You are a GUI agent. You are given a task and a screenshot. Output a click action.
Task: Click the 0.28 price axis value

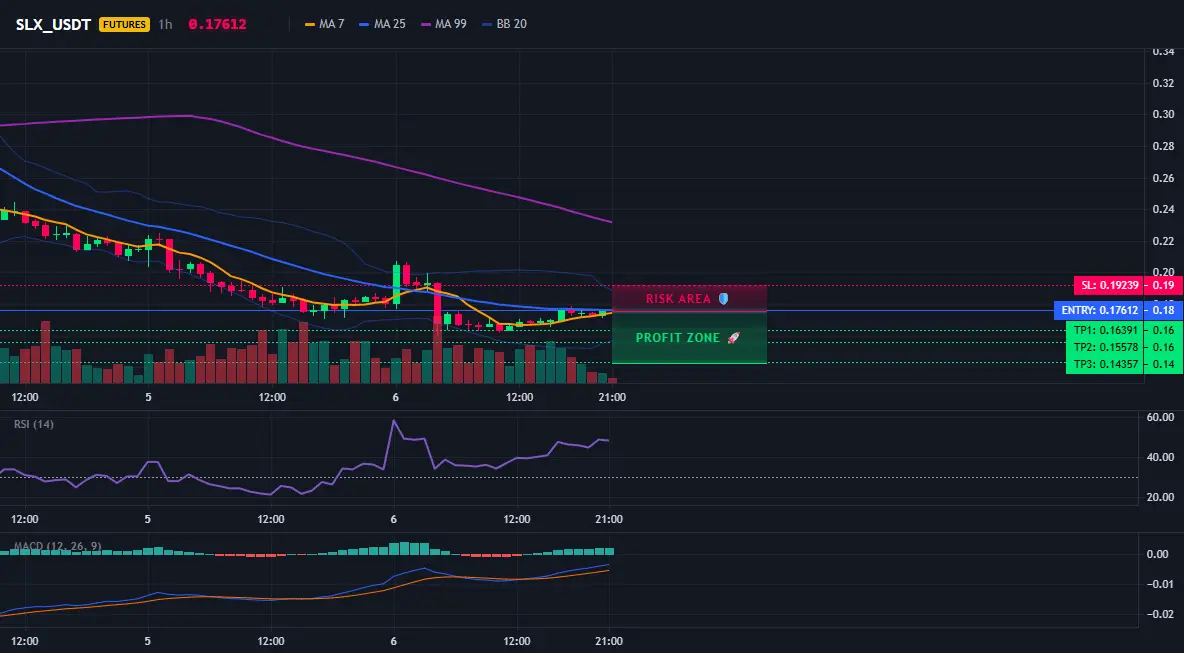tap(1164, 146)
